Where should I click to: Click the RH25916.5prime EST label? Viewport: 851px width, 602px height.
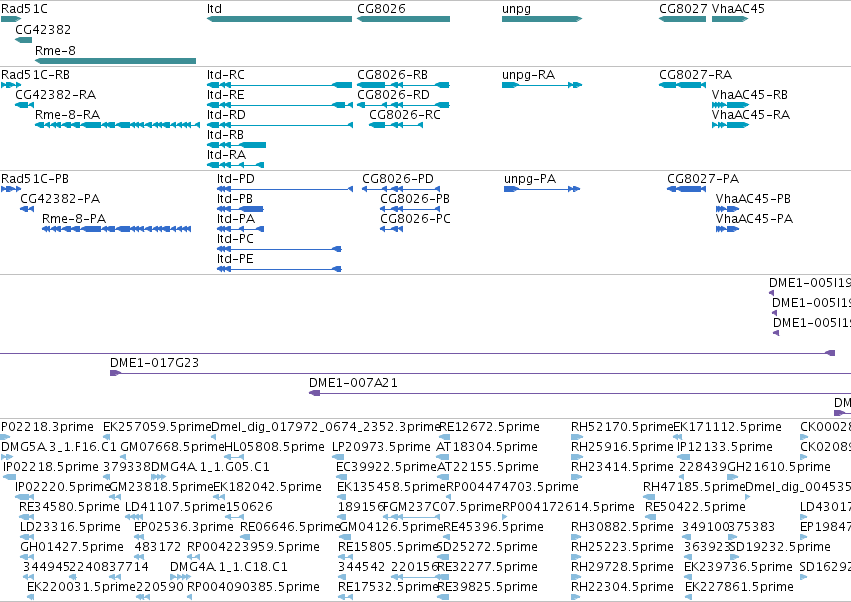click(622, 447)
